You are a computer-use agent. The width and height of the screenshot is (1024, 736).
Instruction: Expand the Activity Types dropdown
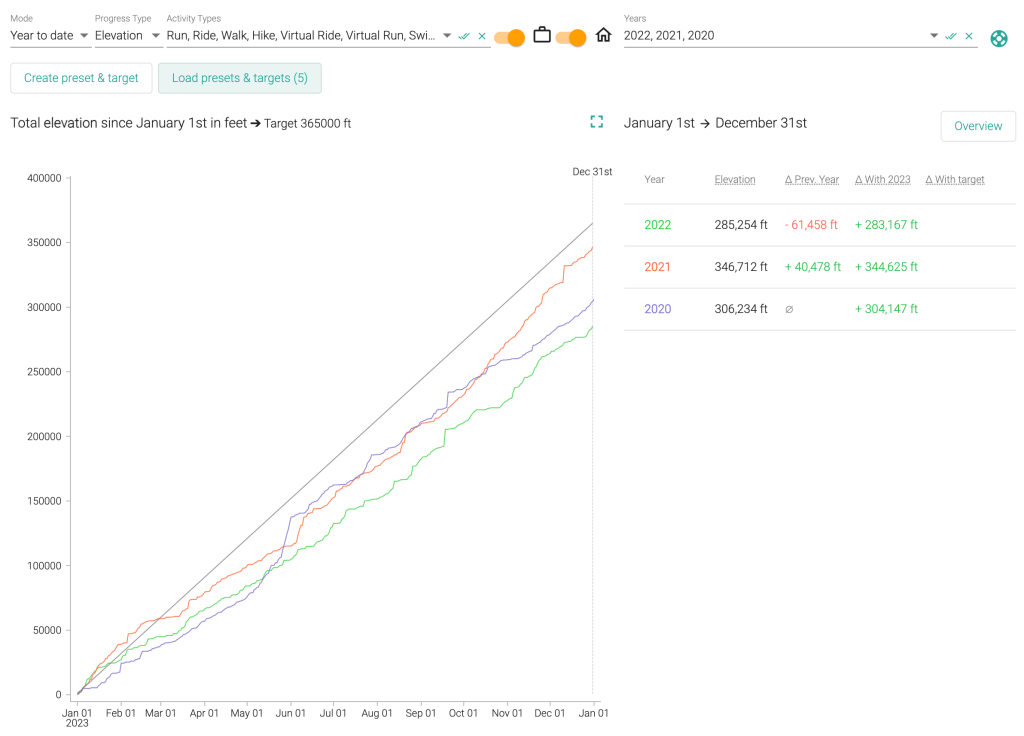[447, 36]
